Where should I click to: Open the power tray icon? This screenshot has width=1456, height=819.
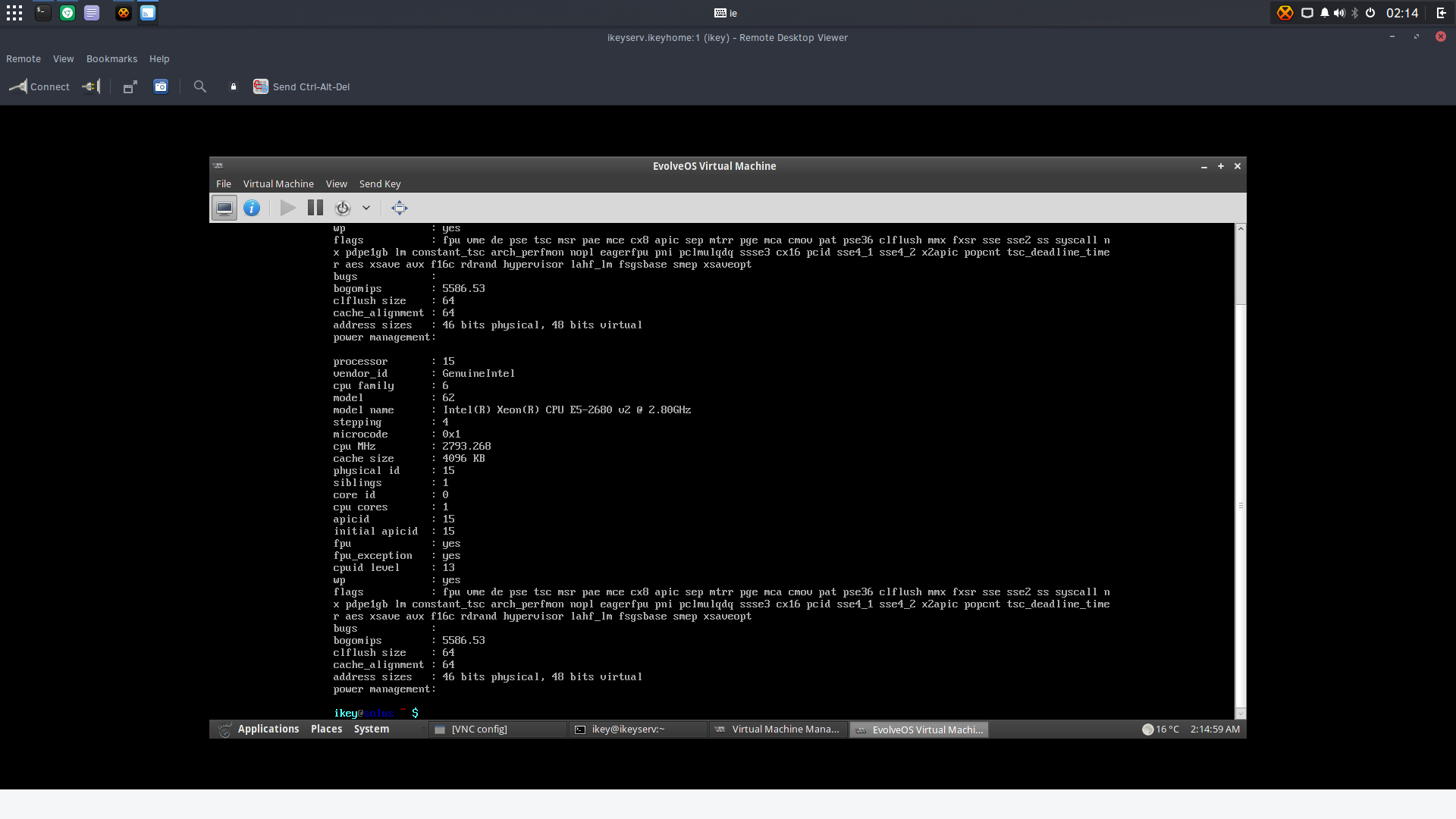tap(1370, 13)
